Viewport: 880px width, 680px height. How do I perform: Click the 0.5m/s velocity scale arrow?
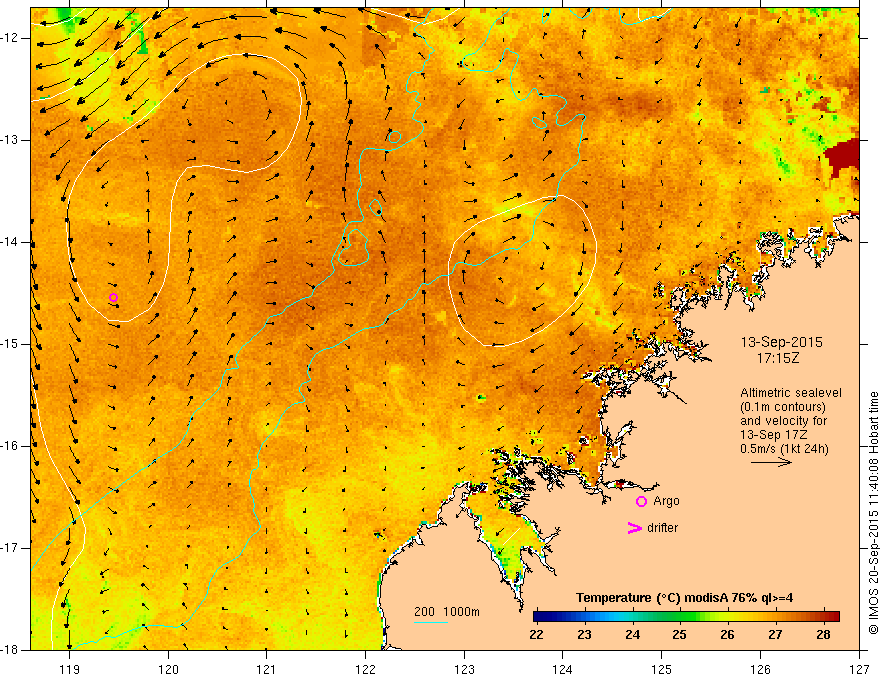point(771,462)
